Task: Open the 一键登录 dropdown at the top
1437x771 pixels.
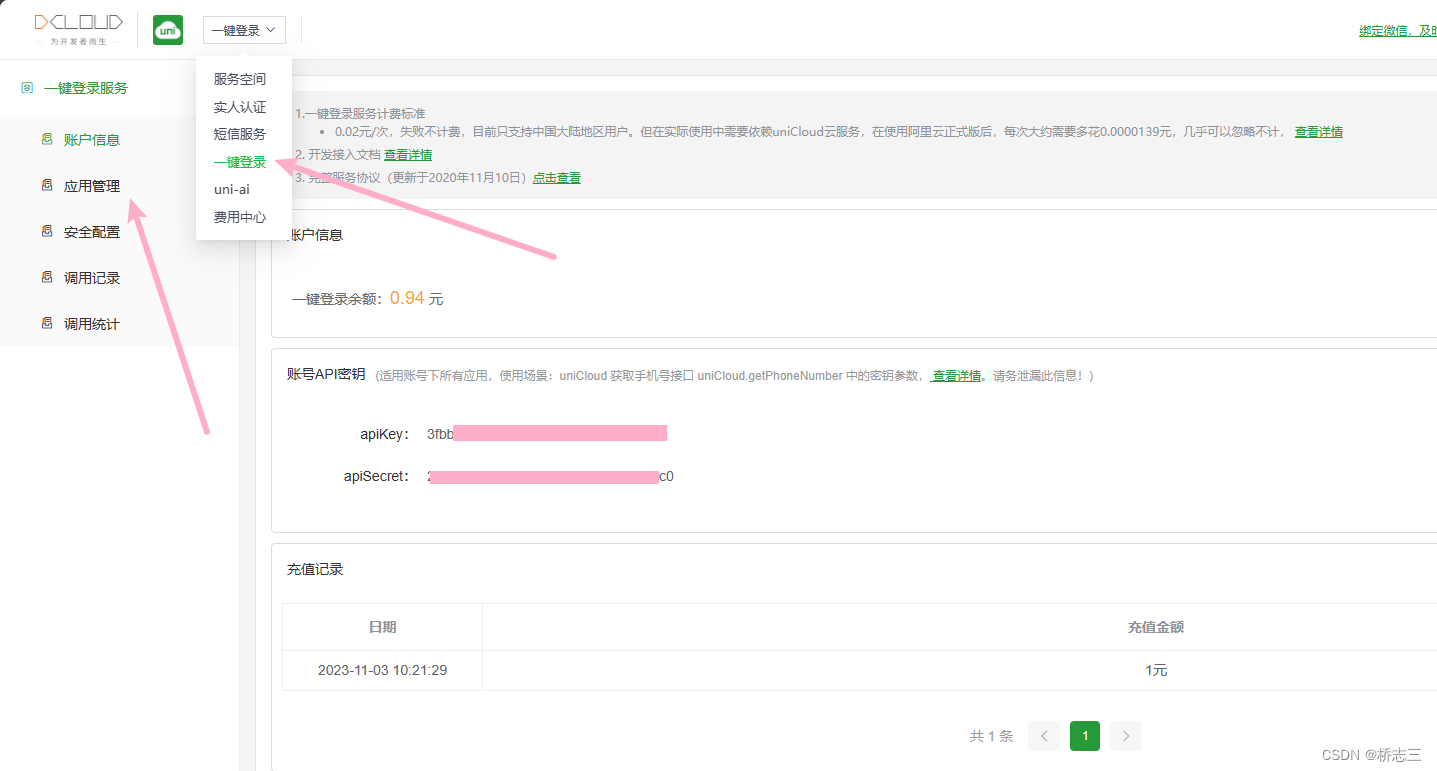Action: pos(243,29)
